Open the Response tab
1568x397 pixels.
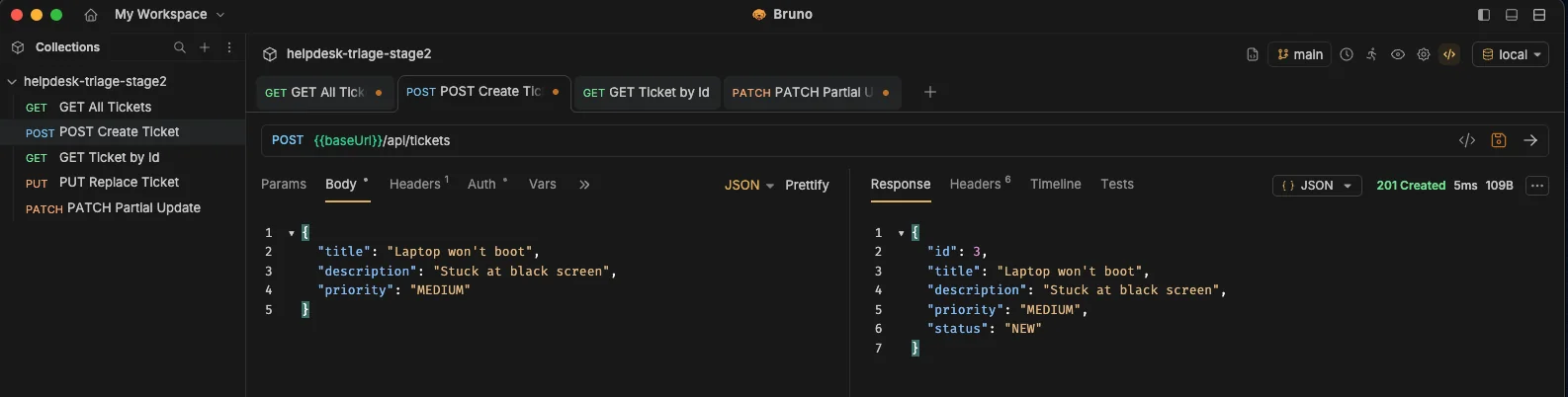pos(901,185)
